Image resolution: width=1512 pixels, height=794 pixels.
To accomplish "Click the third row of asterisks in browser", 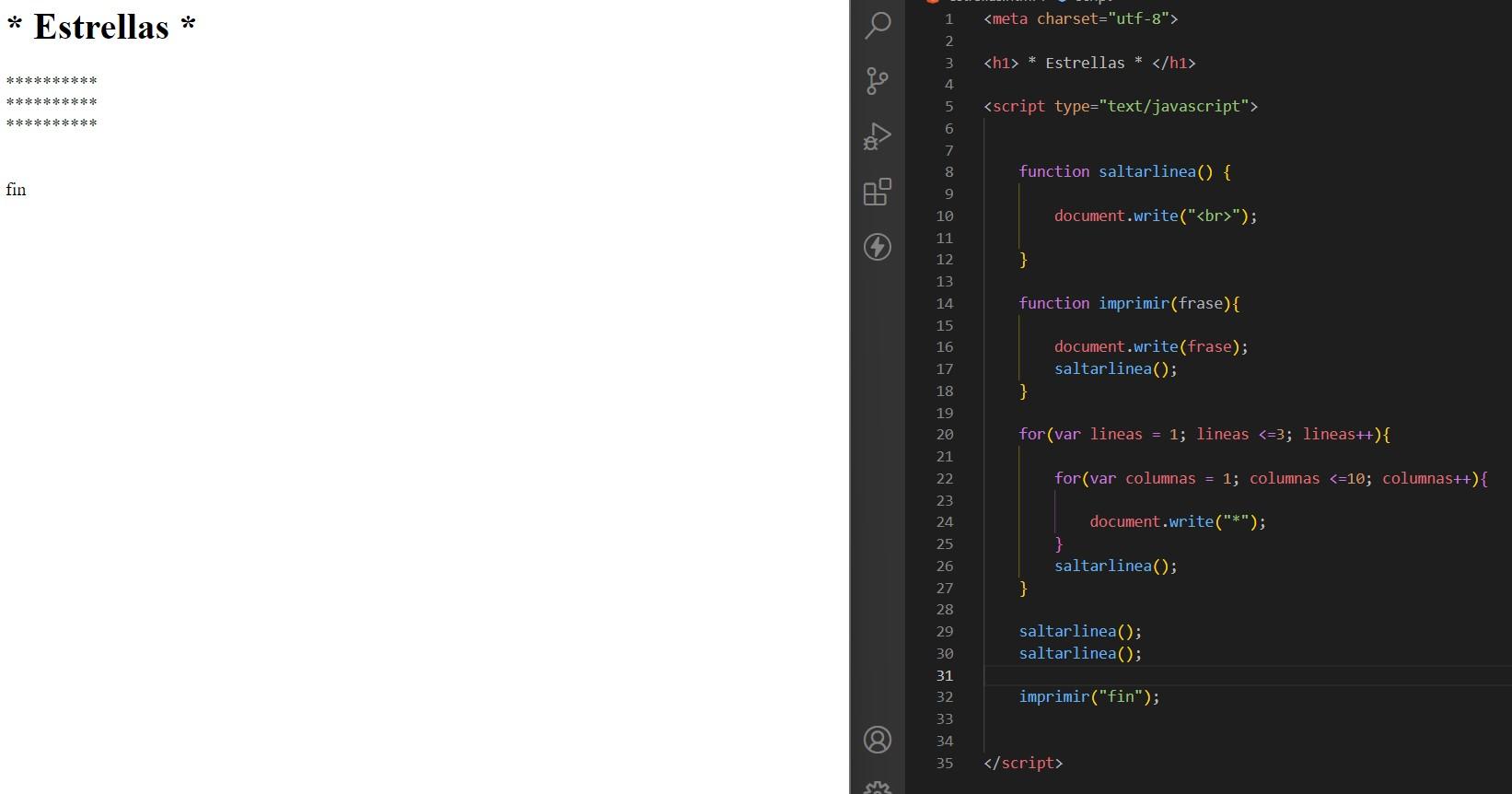I will pos(52,124).
